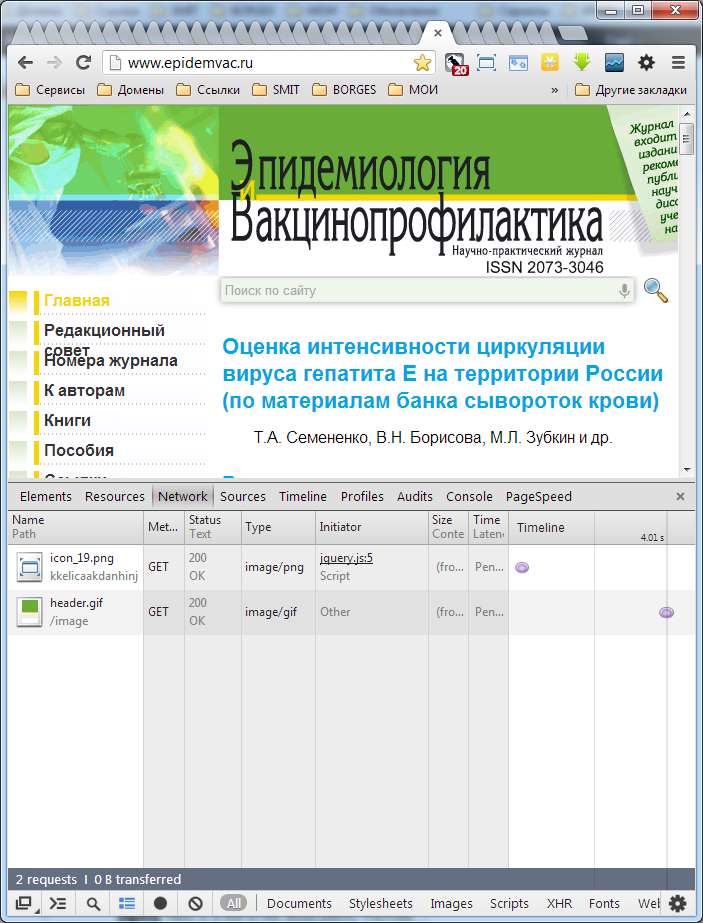Switch to the Timeline tab

coord(303,496)
